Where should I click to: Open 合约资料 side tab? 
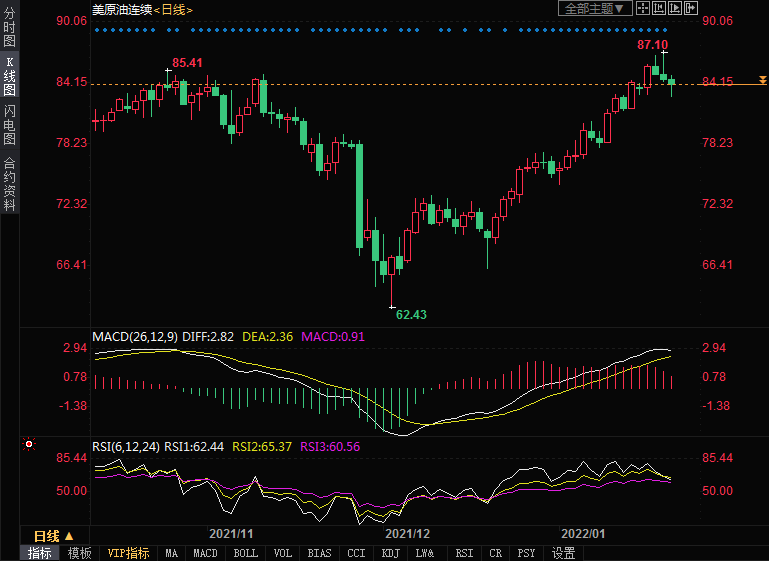9,183
